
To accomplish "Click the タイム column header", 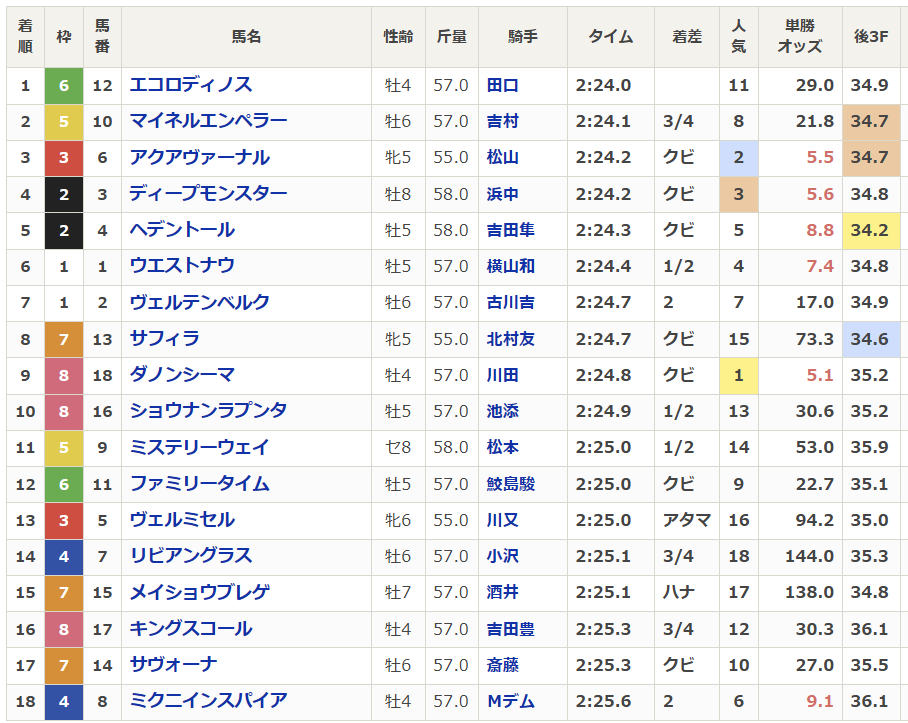I will [610, 36].
